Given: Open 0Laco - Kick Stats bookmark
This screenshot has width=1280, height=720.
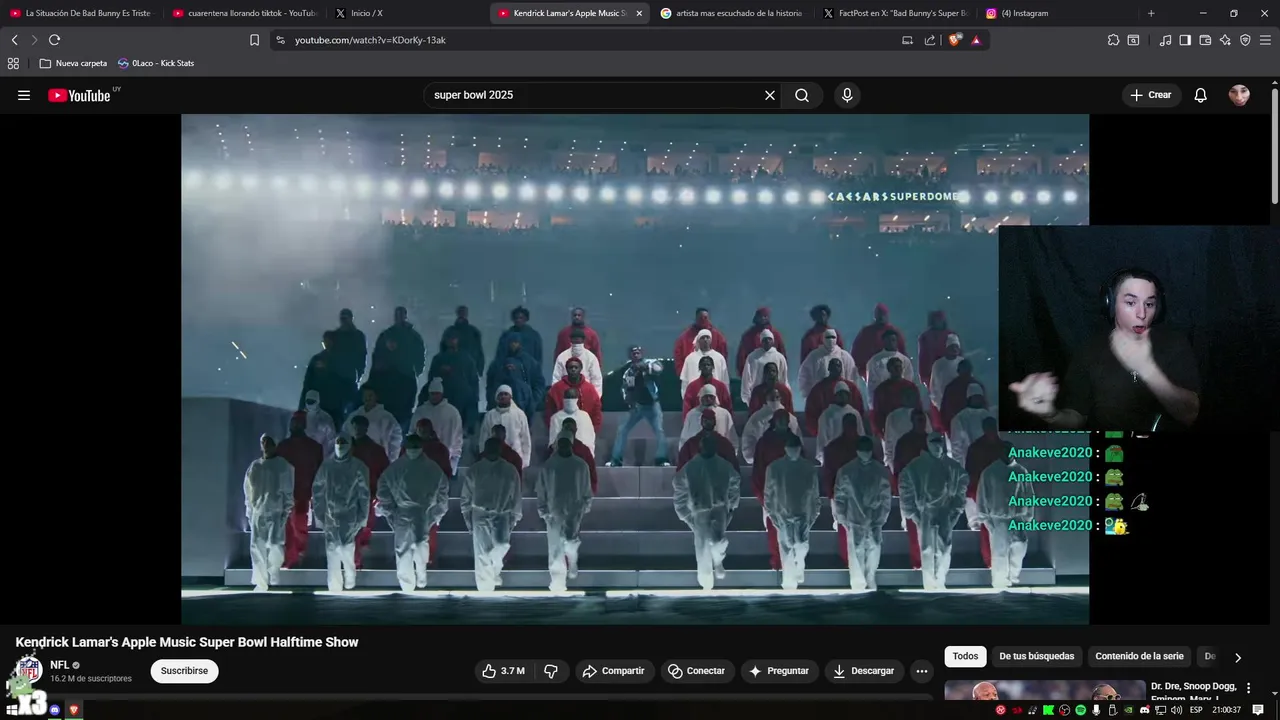Looking at the screenshot, I should pyautogui.click(x=156, y=63).
